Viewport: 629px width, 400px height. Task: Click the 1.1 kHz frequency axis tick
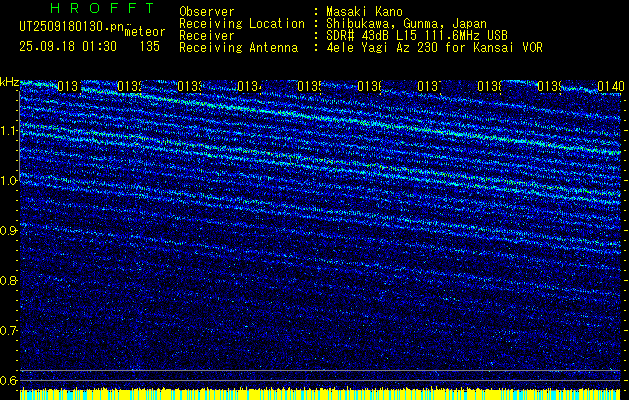point(9,130)
